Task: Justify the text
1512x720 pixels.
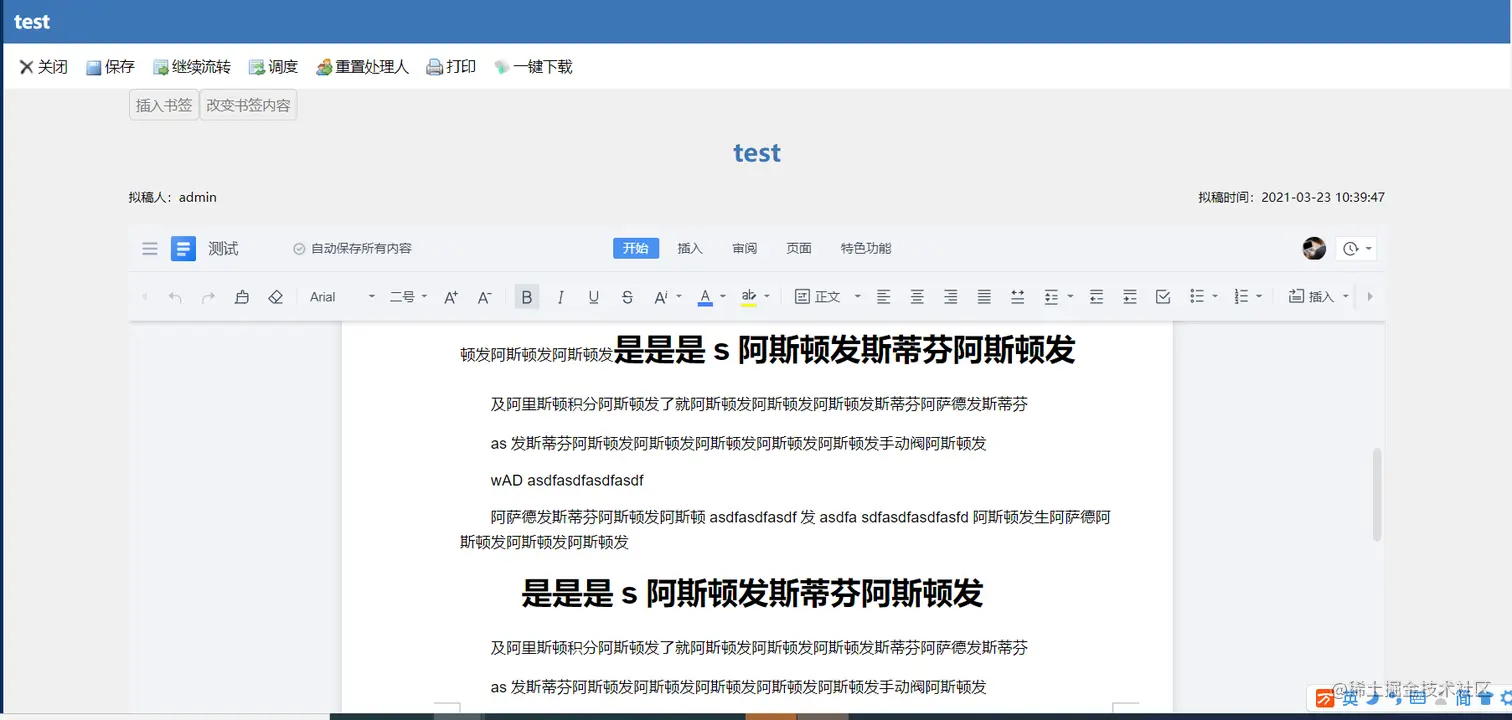Action: pos(984,297)
